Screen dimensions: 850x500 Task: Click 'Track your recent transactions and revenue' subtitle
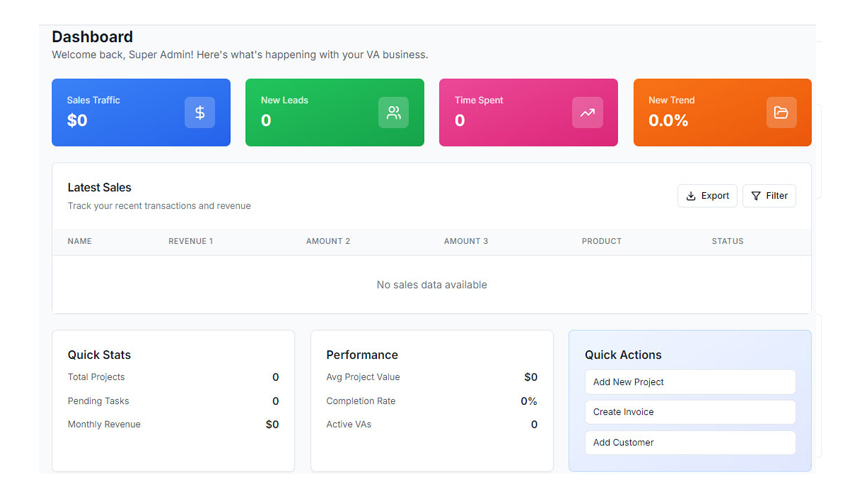159,206
